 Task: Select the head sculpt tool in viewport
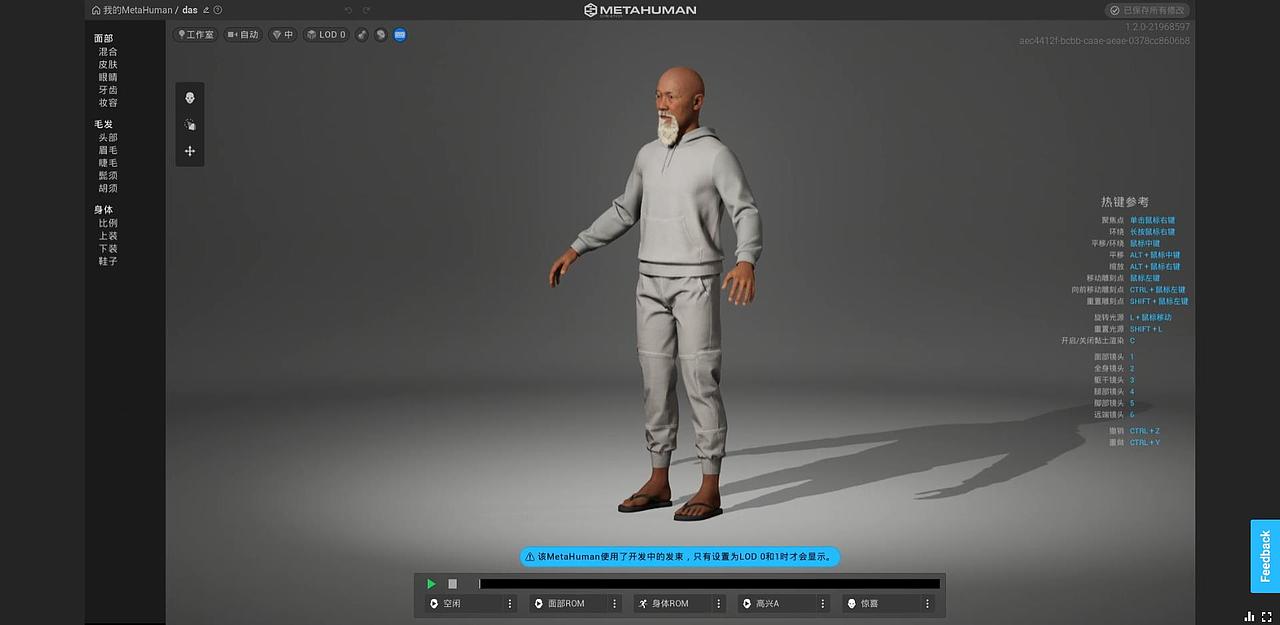tap(190, 97)
